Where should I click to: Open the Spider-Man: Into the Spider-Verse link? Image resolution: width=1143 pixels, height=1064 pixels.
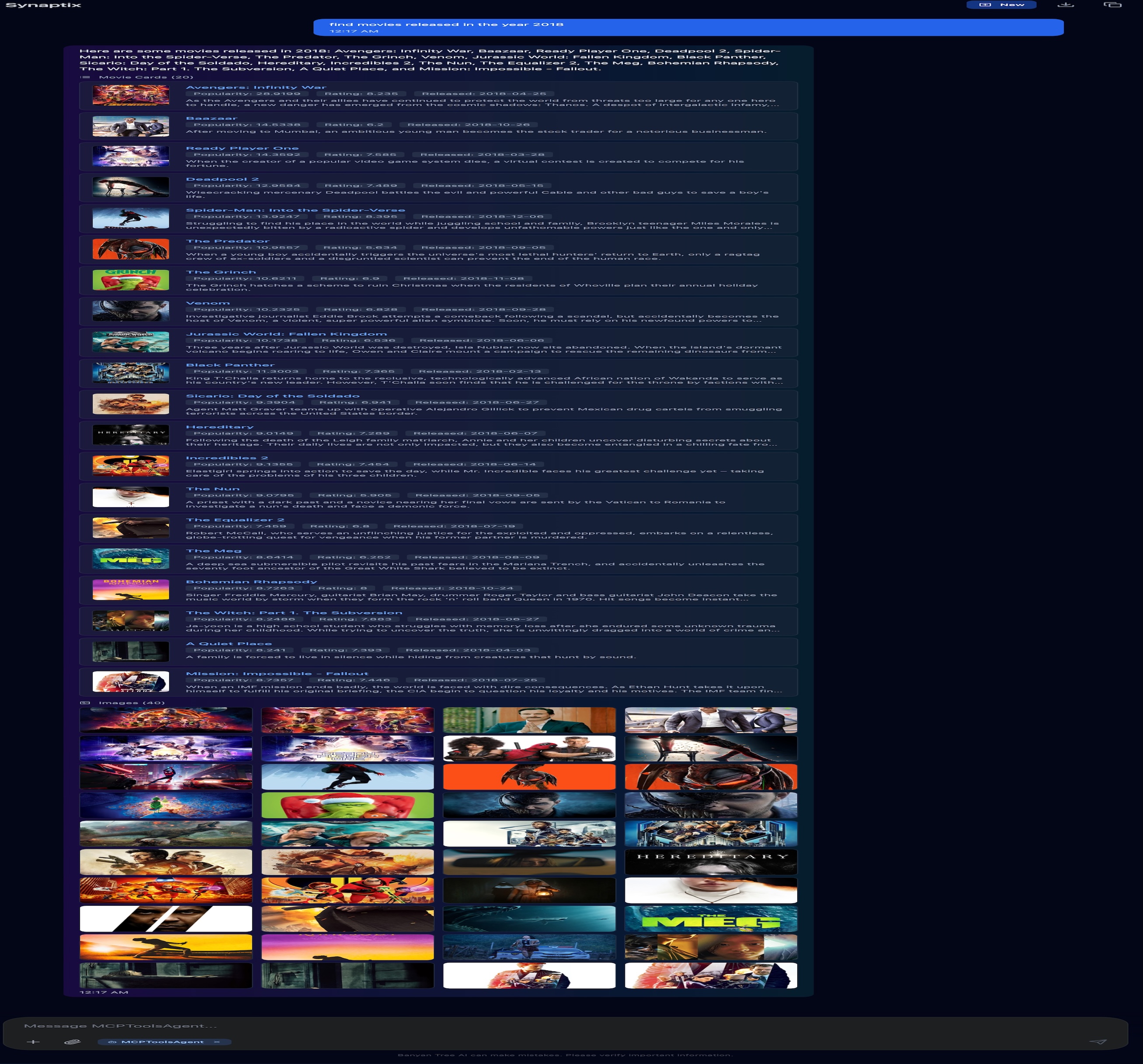coord(295,210)
